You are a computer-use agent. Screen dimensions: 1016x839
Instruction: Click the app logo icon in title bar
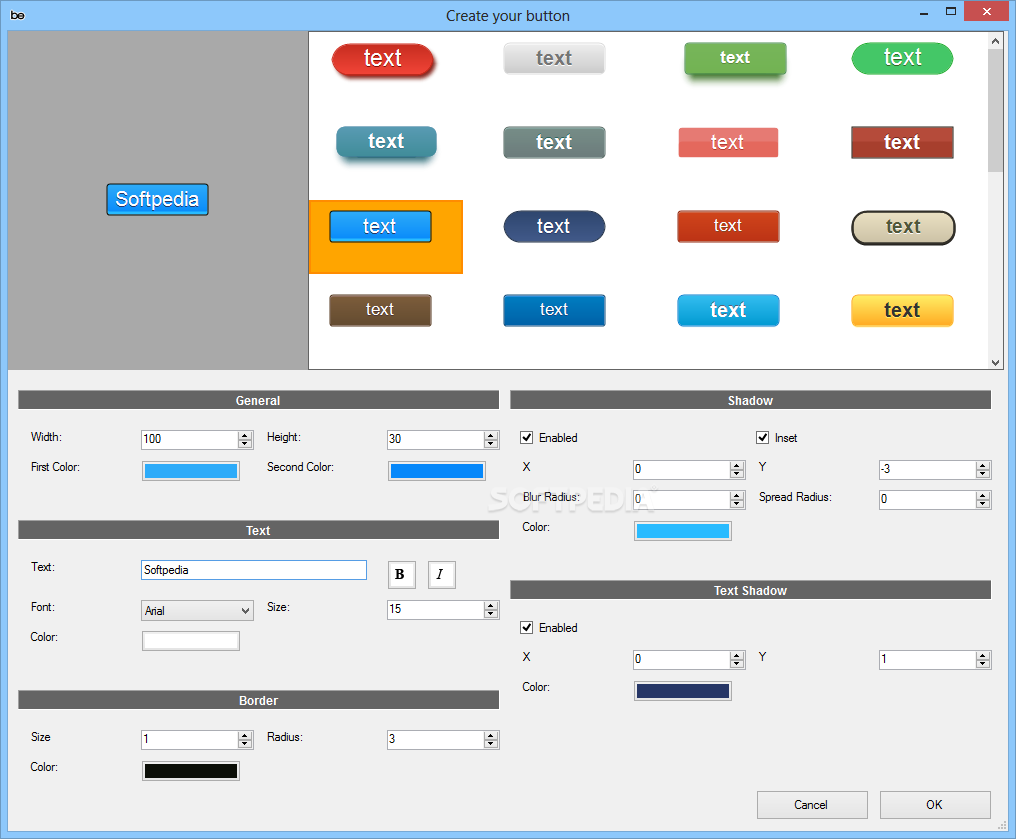(17, 15)
